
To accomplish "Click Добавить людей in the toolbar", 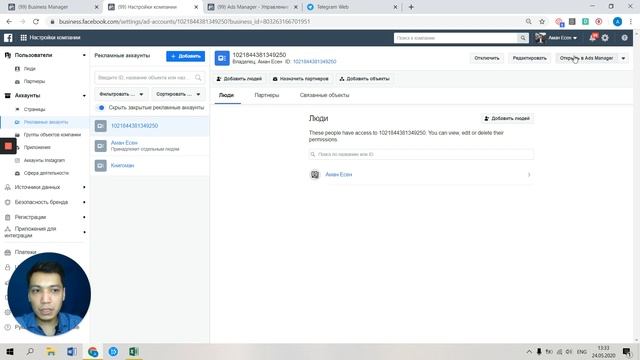I will point(239,79).
